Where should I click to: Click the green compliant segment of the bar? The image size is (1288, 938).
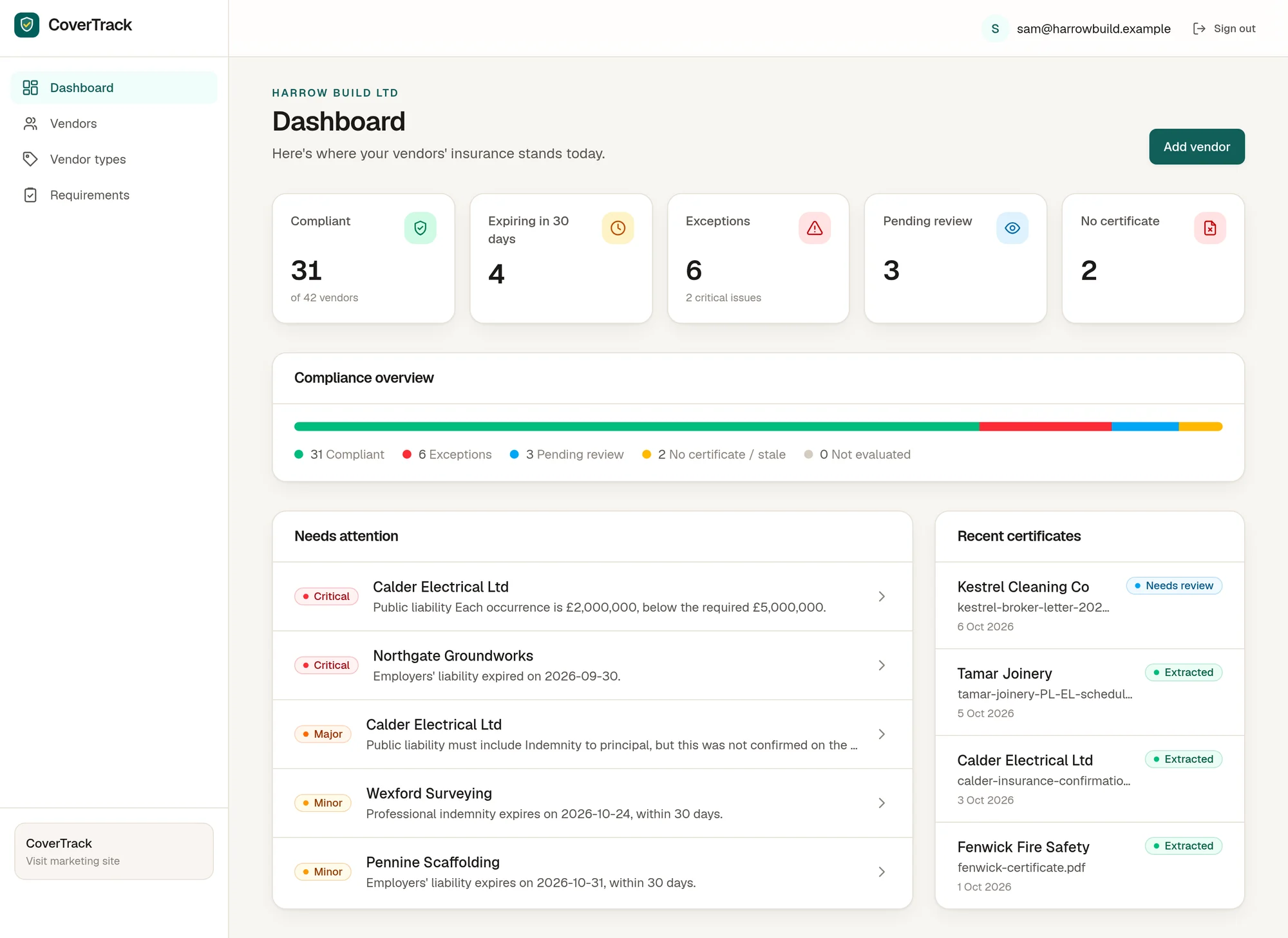(636, 427)
